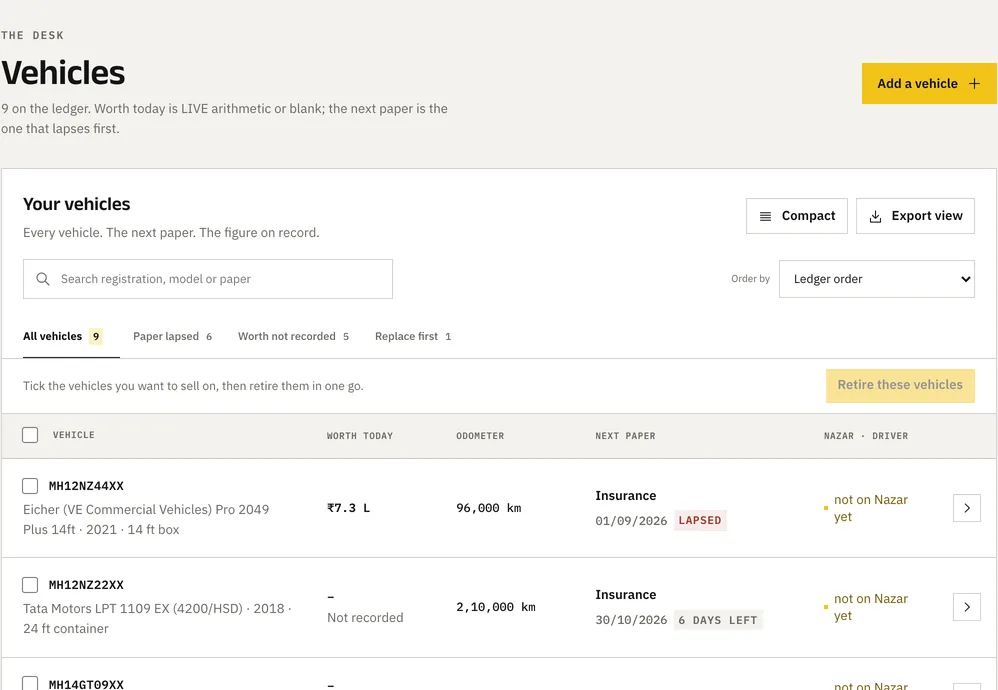The height and width of the screenshot is (690, 998).
Task: Click the 96,000 km odometer reading
Action: point(489,508)
